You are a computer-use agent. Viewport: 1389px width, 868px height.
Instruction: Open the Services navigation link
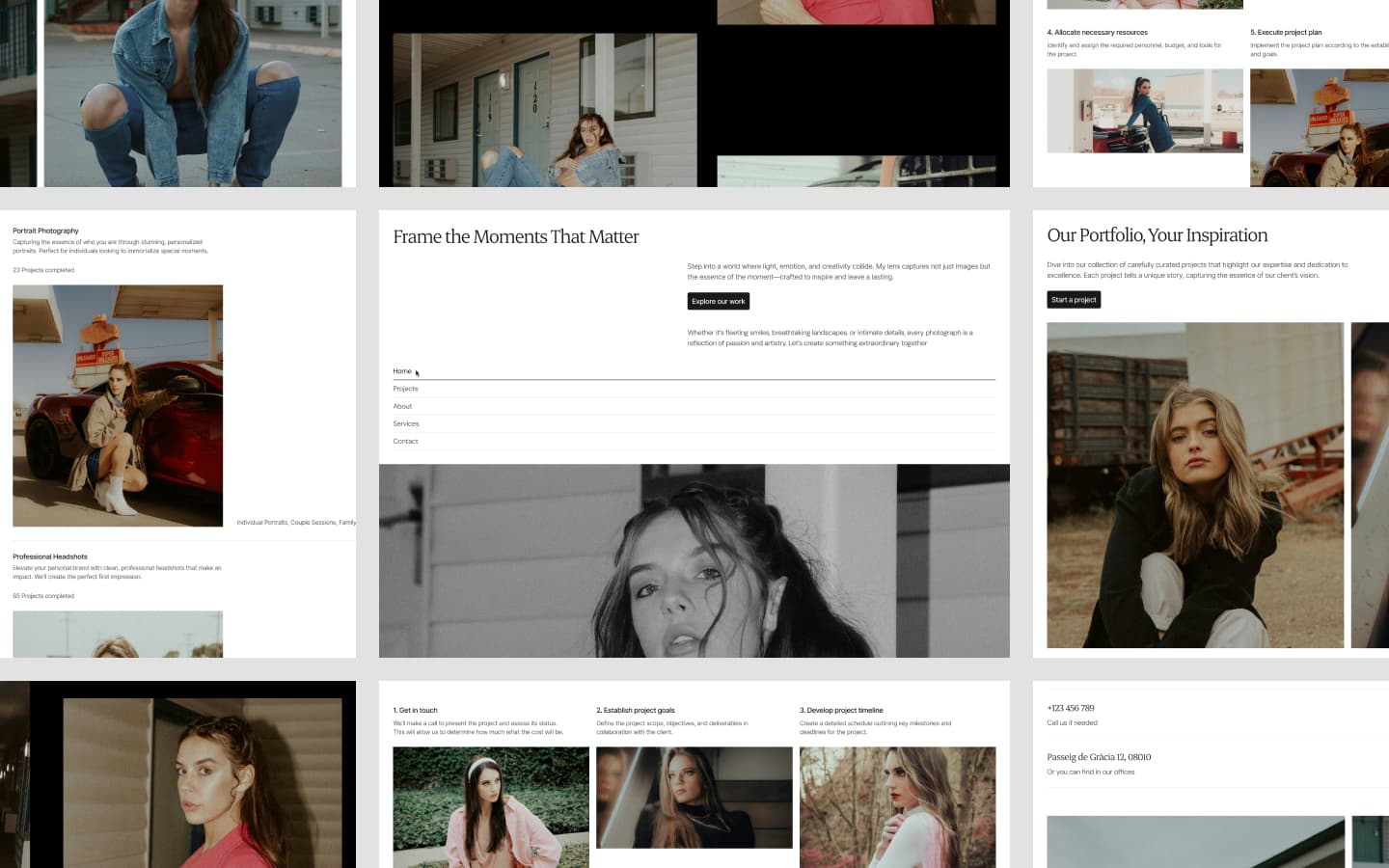(406, 423)
